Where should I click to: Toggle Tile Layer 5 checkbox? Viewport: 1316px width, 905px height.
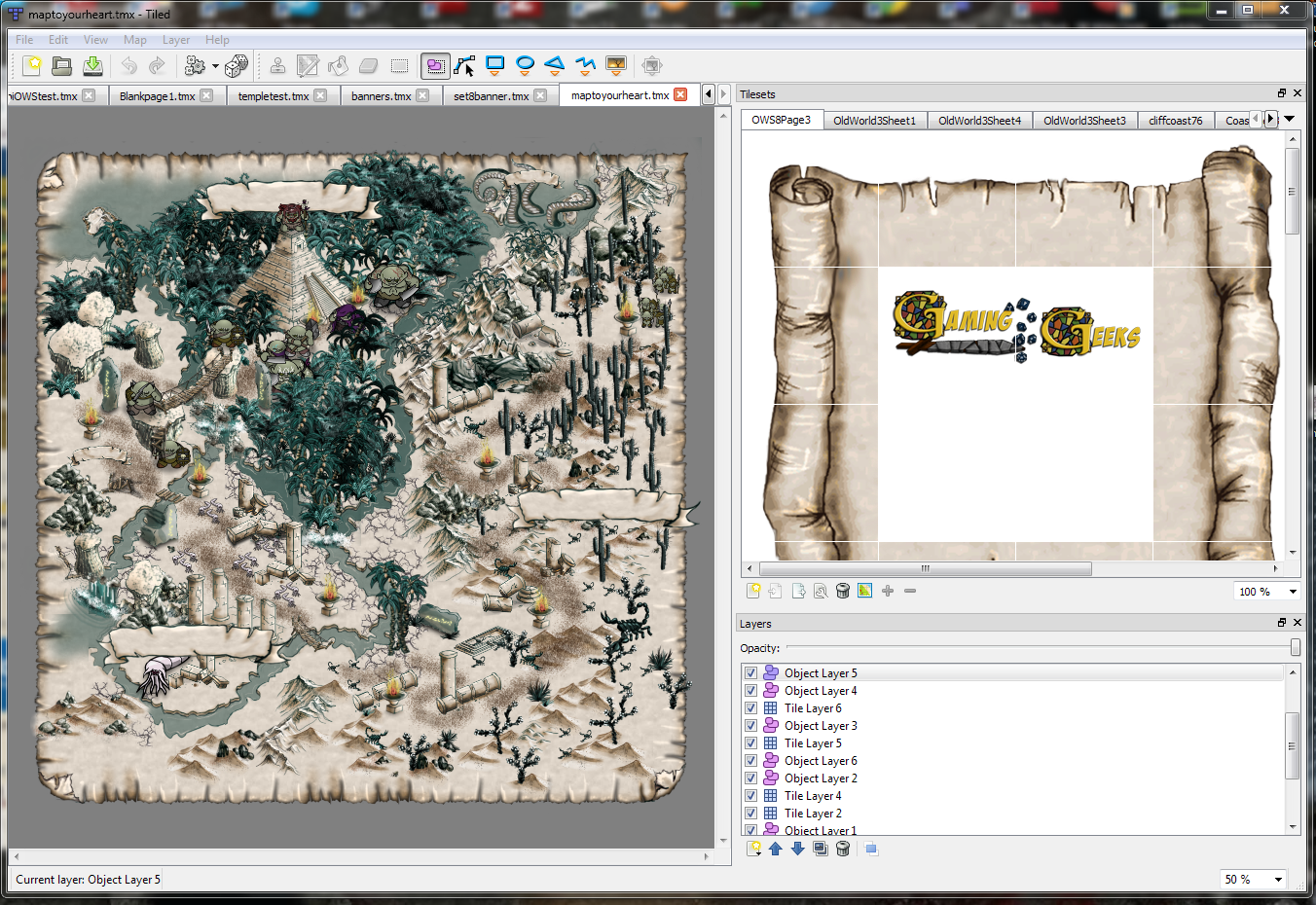coord(750,742)
